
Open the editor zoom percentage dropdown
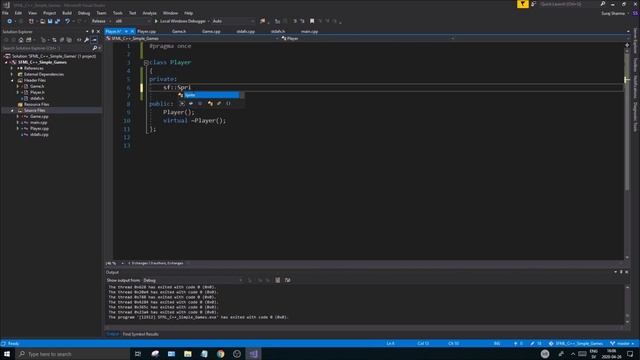click(x=115, y=263)
